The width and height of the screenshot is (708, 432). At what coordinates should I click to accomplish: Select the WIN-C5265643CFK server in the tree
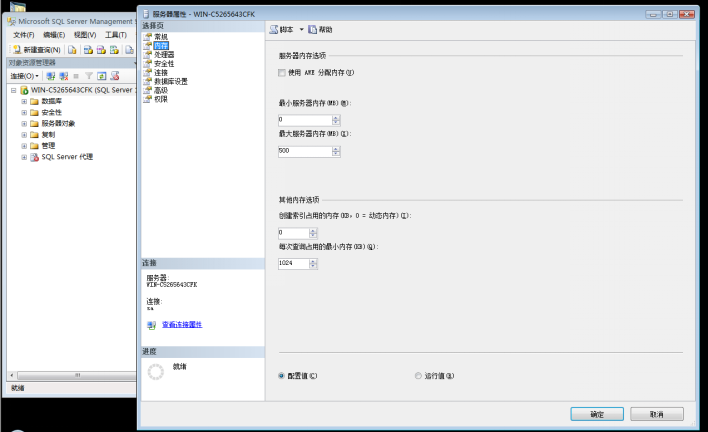coord(81,90)
